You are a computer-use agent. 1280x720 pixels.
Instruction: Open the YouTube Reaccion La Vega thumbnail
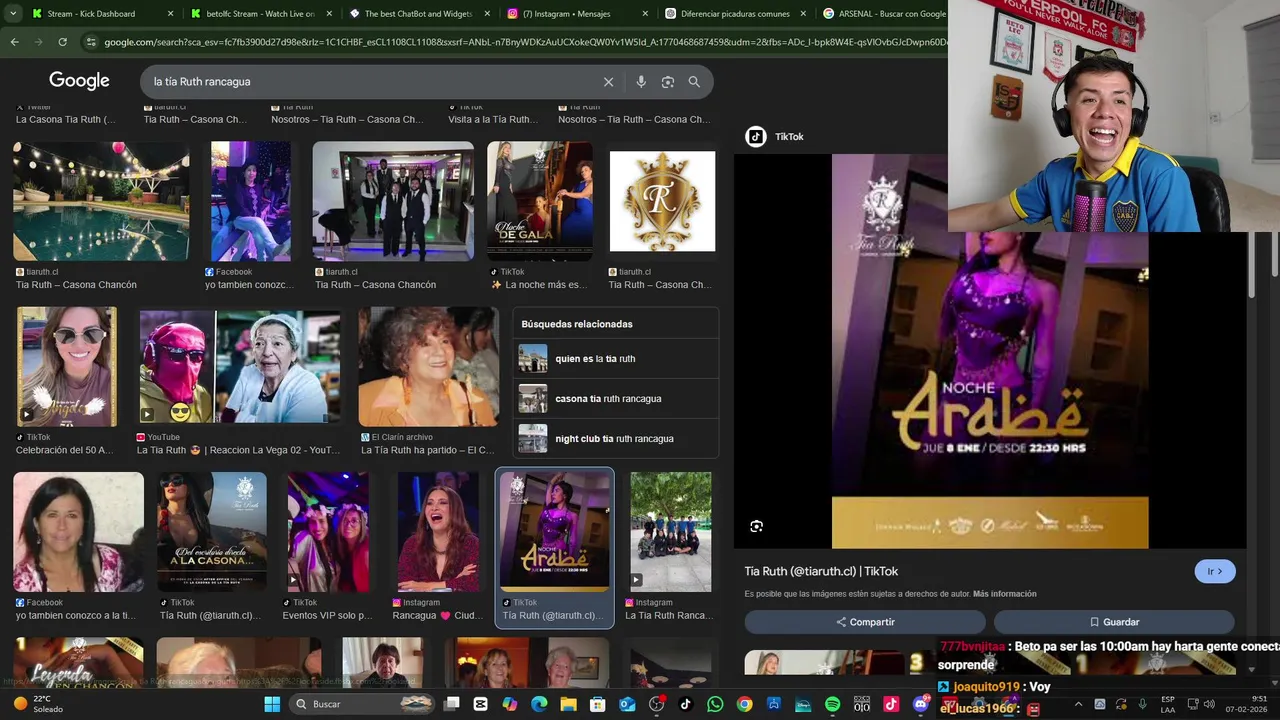click(239, 367)
